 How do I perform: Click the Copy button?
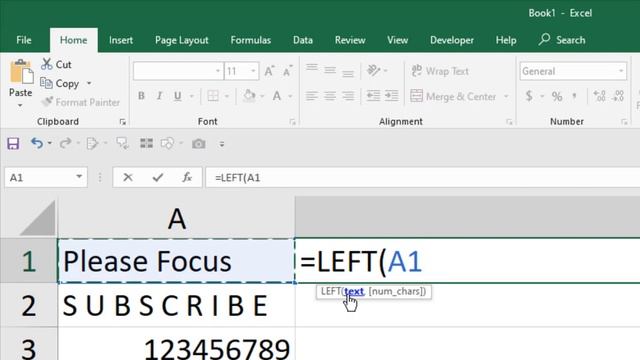coord(60,83)
